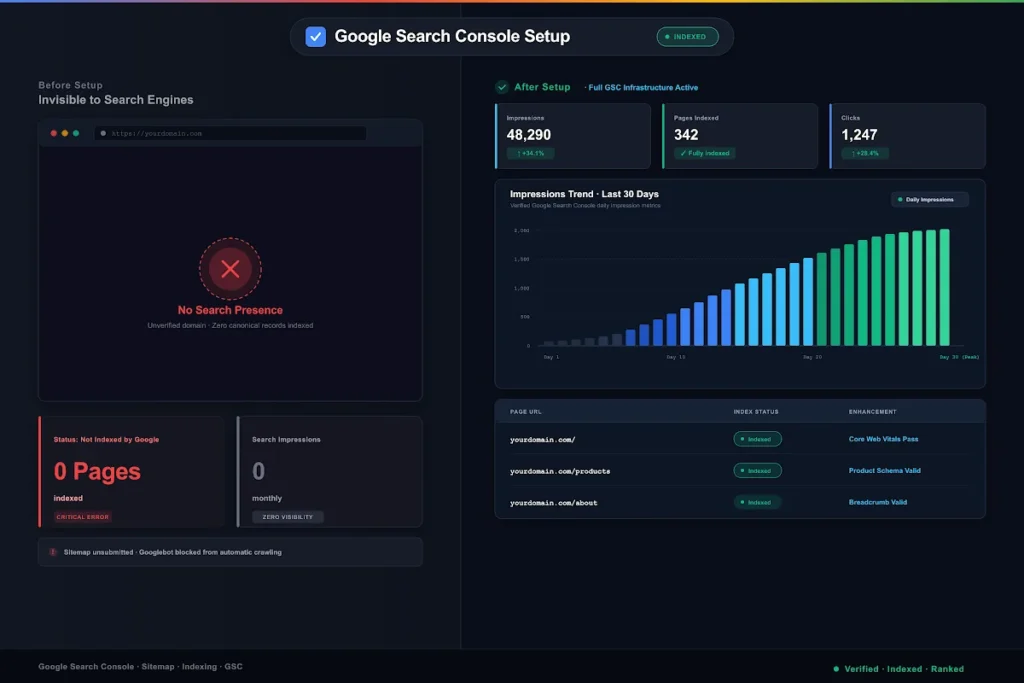
Task: Click the INDEXED status badge in header
Action: tap(687, 37)
